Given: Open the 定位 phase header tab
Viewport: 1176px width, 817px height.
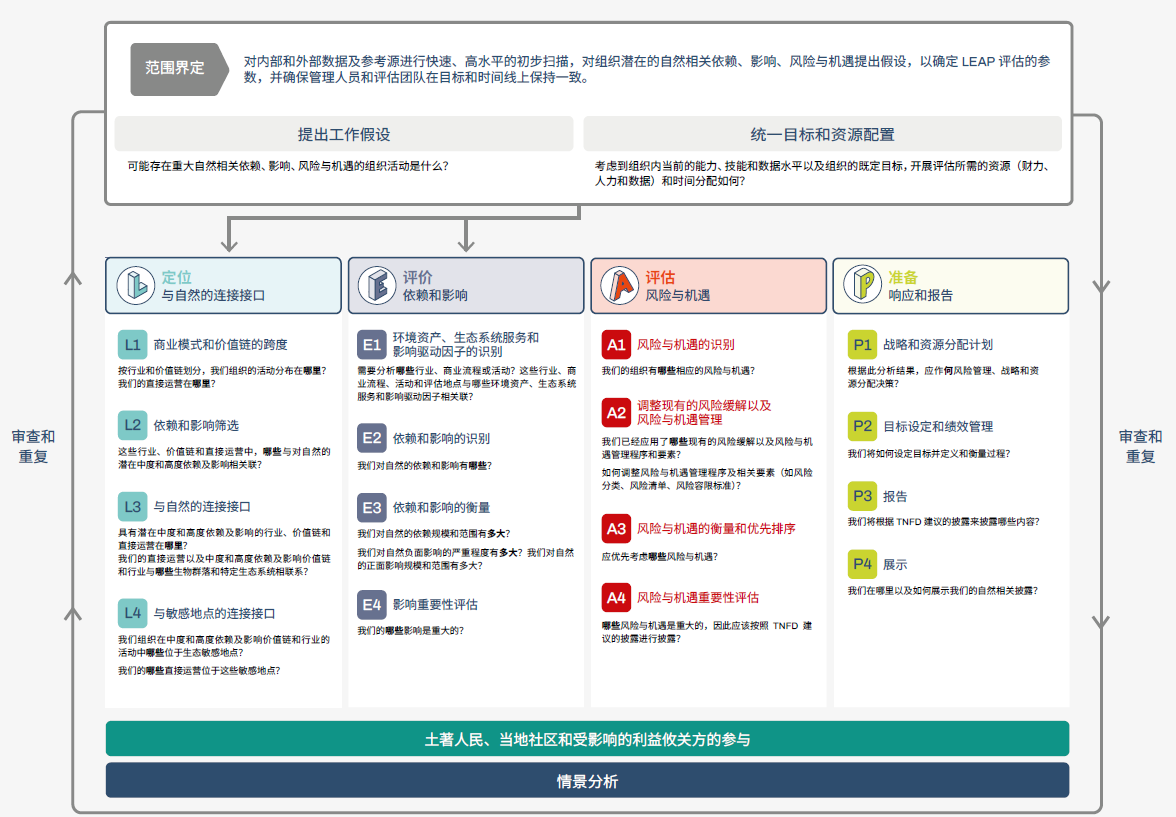Looking at the screenshot, I should click(x=224, y=286).
